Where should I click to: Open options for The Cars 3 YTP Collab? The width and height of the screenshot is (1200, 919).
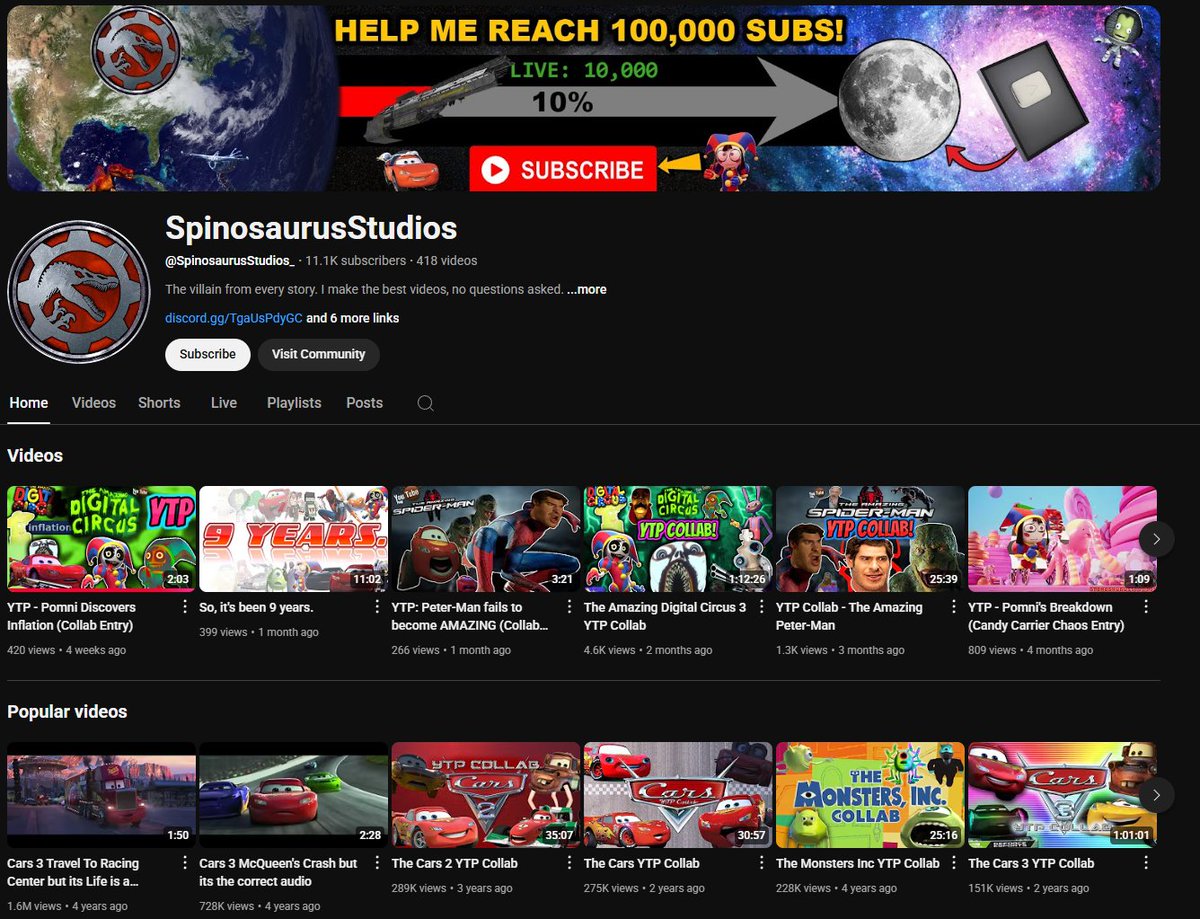point(1144,863)
